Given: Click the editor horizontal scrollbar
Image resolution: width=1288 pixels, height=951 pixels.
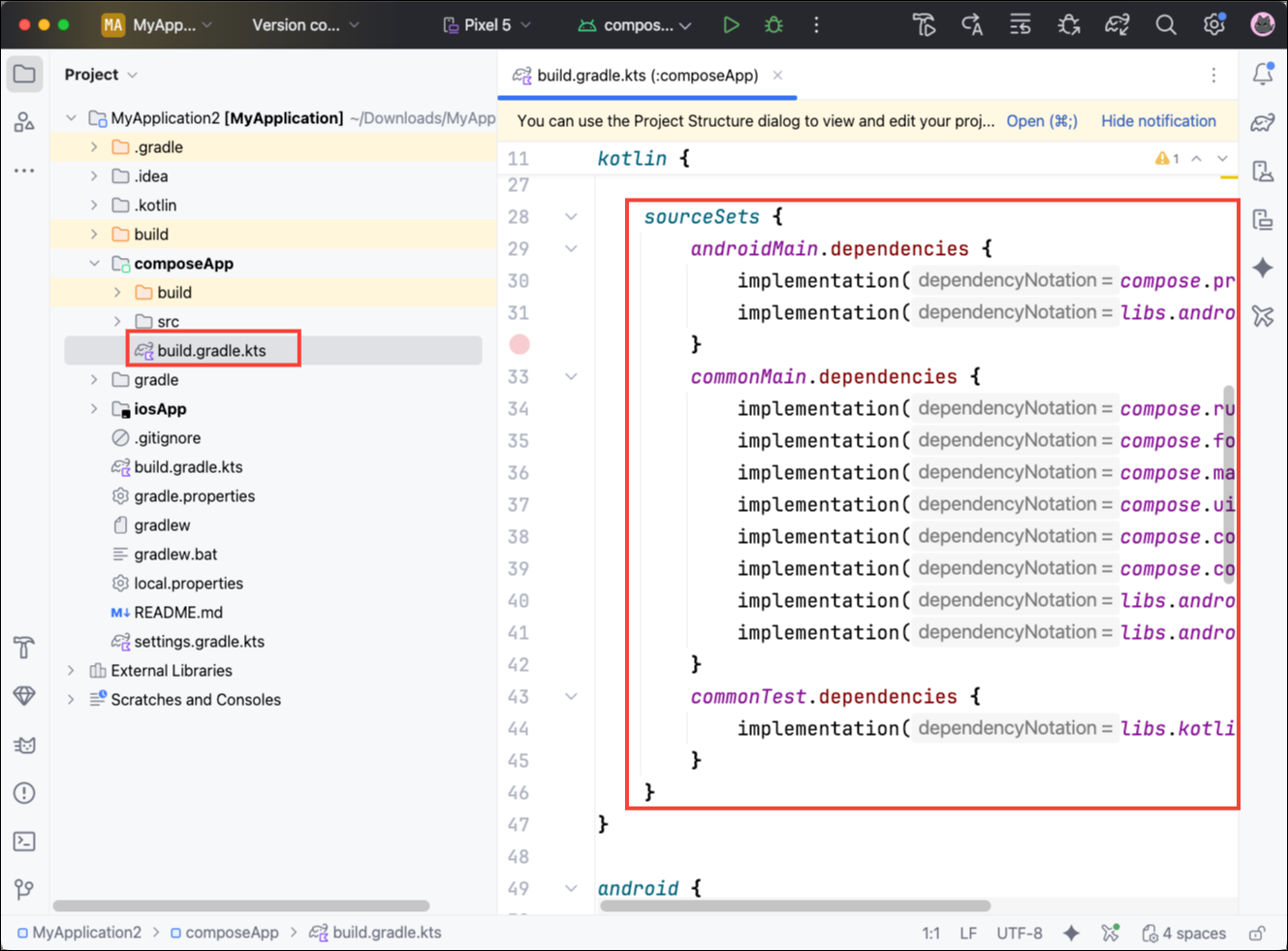Looking at the screenshot, I should point(795,906).
